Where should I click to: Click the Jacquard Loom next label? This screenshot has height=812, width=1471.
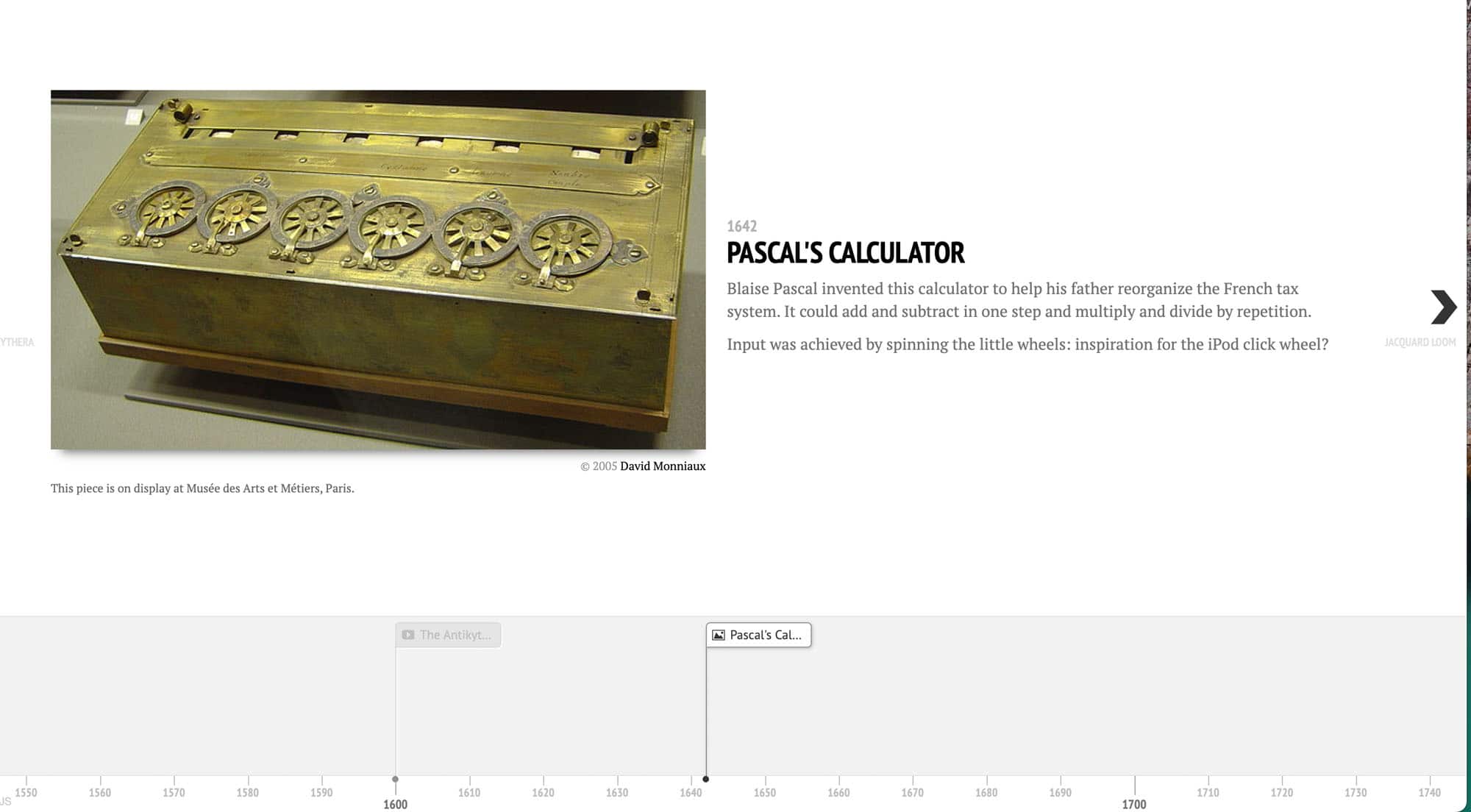tap(1420, 343)
